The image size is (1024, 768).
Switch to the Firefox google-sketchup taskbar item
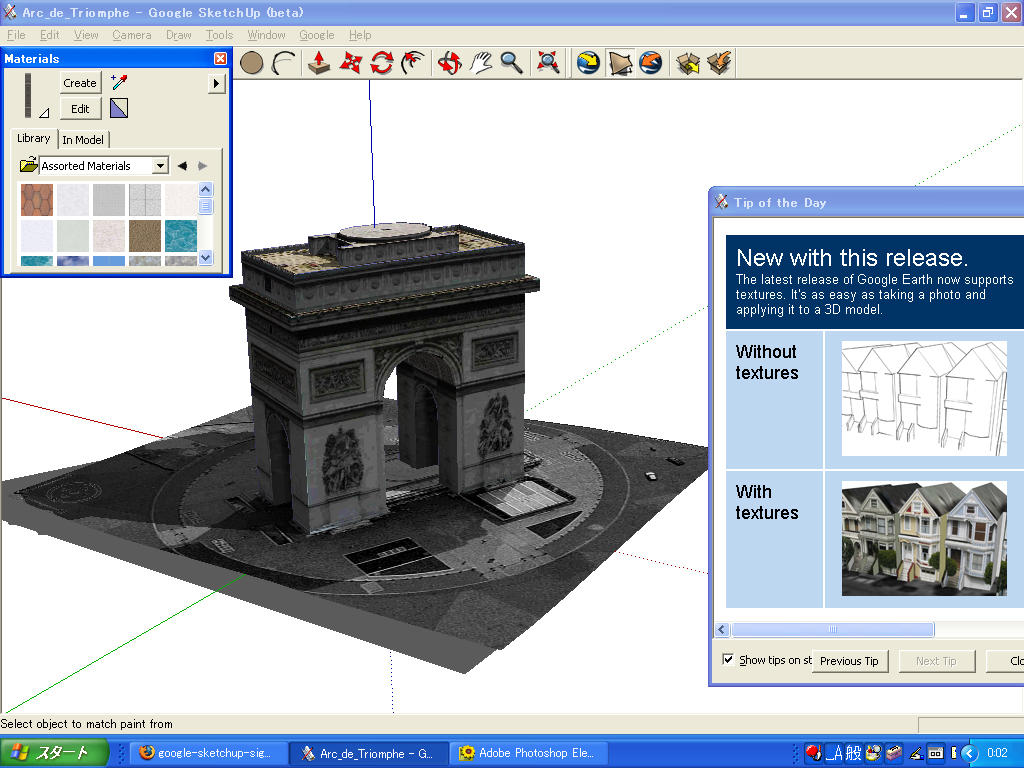pos(209,753)
